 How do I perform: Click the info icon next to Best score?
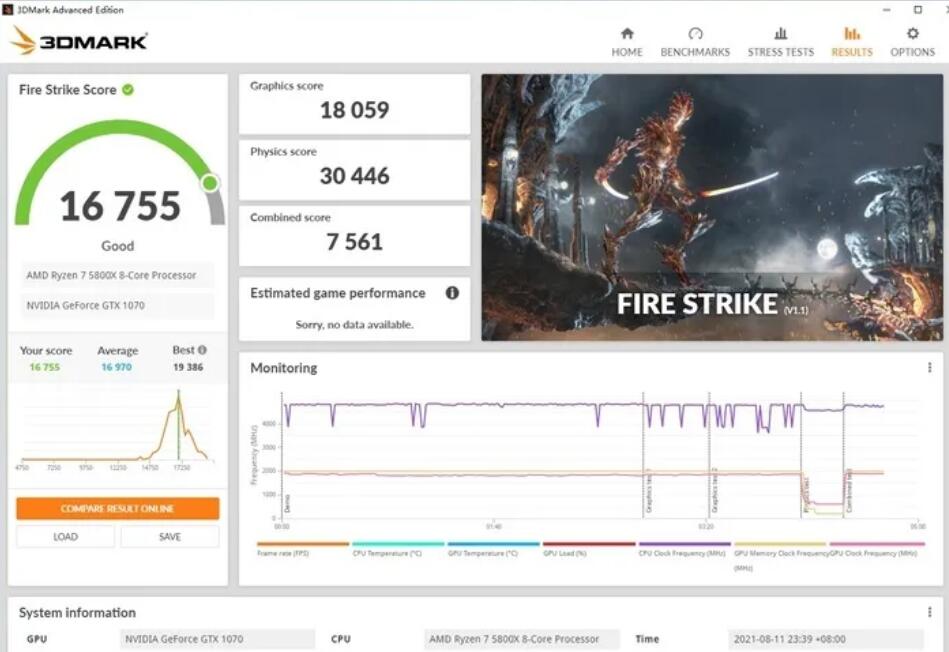(x=203, y=351)
